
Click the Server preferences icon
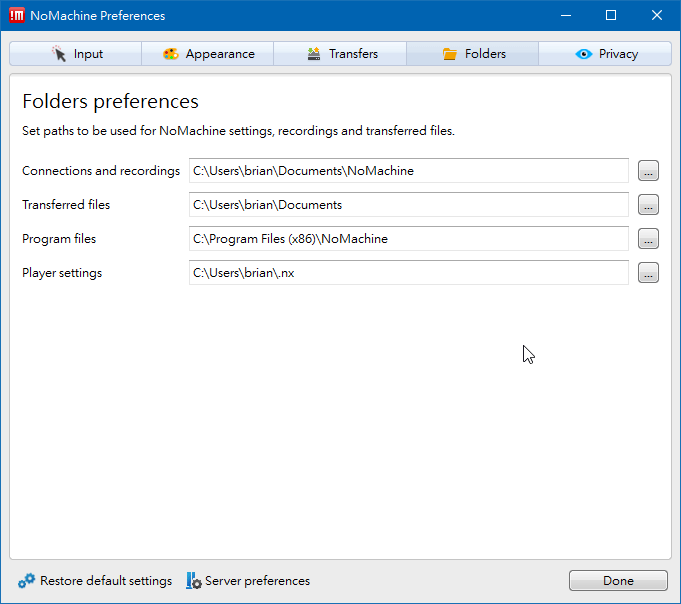click(194, 581)
